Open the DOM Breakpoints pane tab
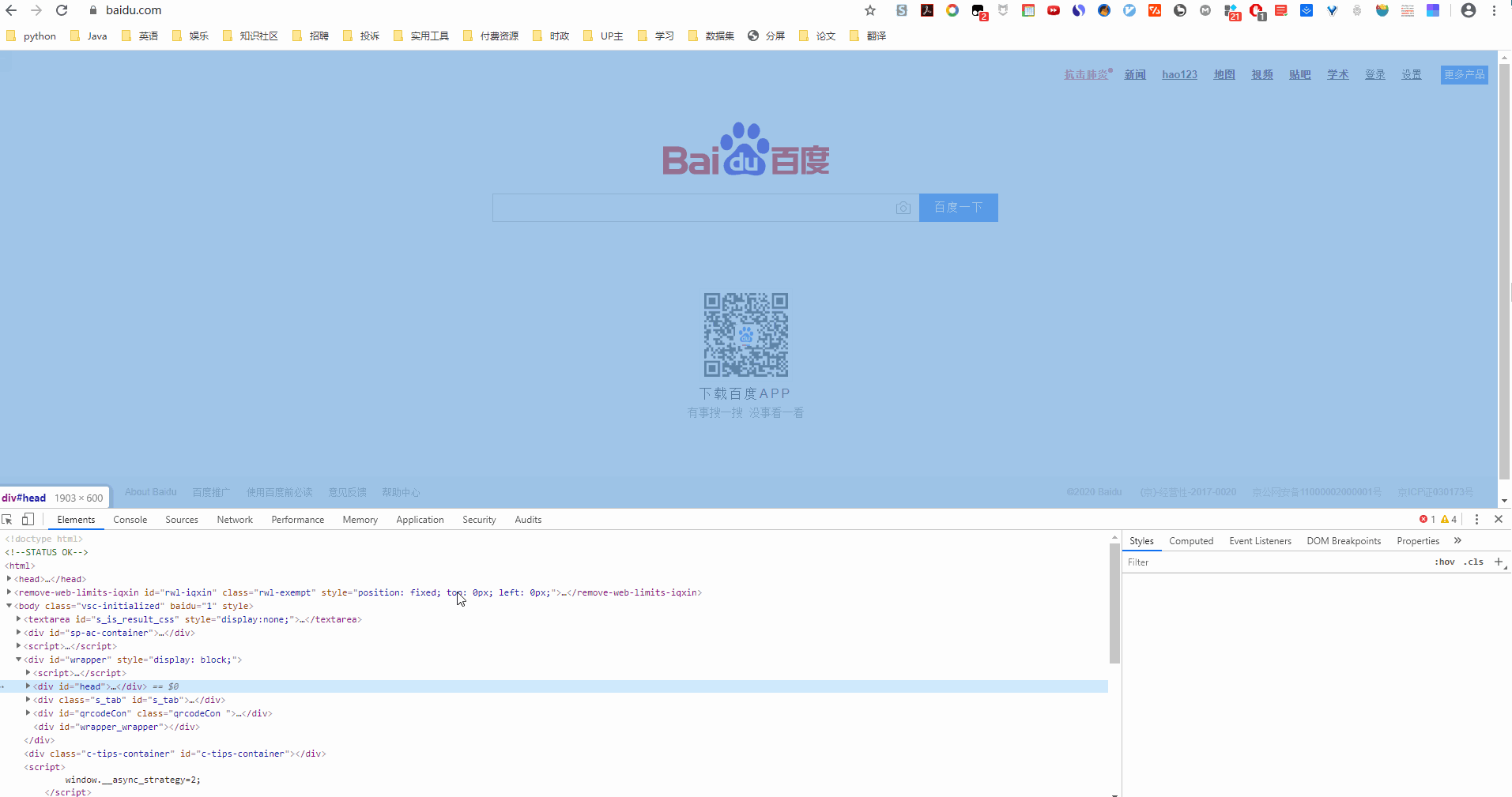The width and height of the screenshot is (1512, 797). [x=1344, y=541]
